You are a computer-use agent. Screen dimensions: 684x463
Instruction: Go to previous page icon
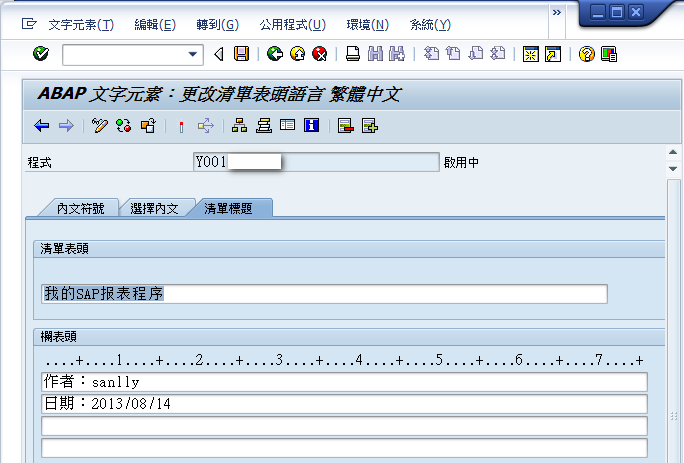[453, 54]
